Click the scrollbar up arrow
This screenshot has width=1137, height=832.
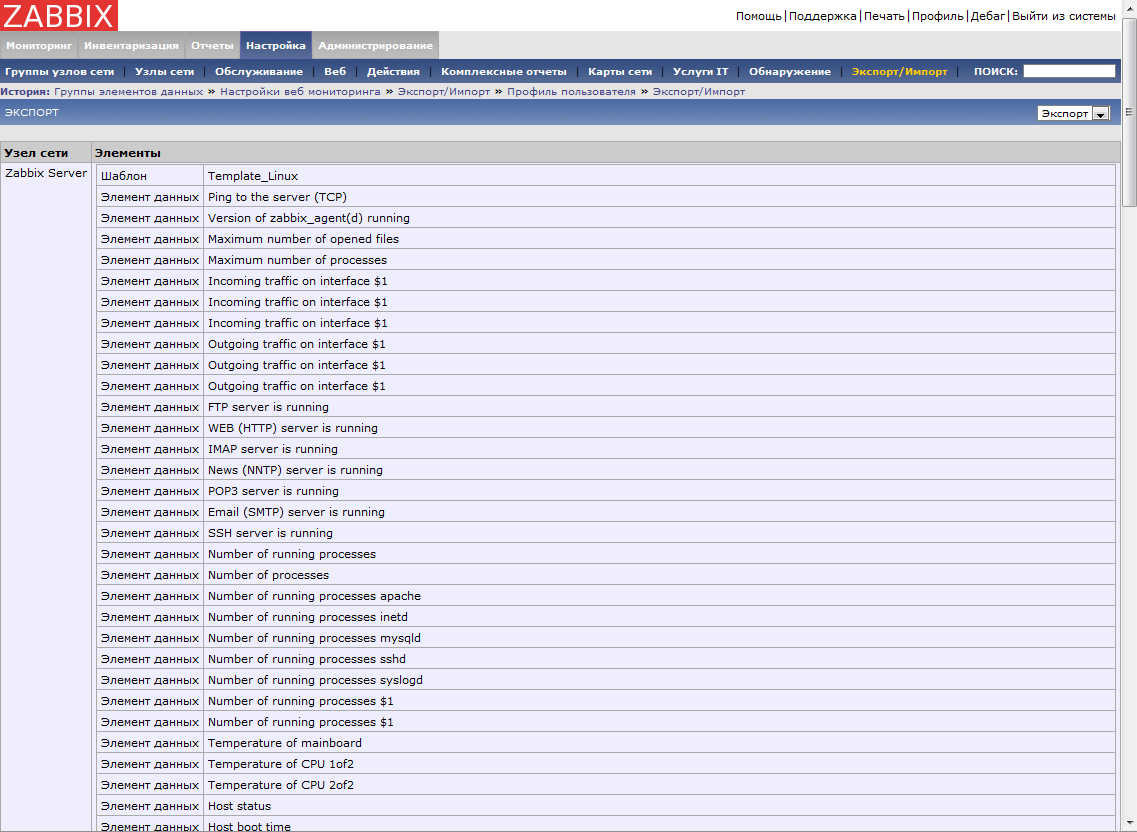[1129, 7]
